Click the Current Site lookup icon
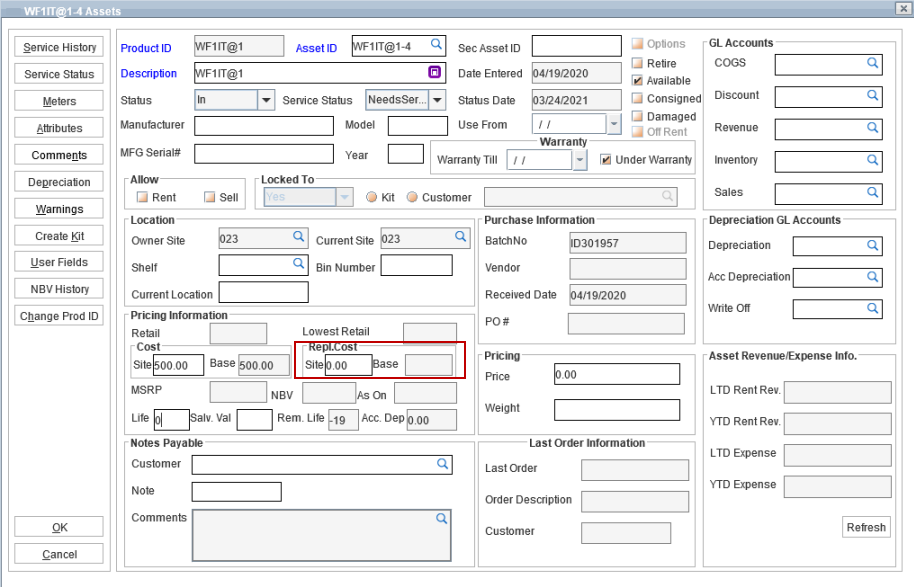The image size is (914, 587). 460,237
